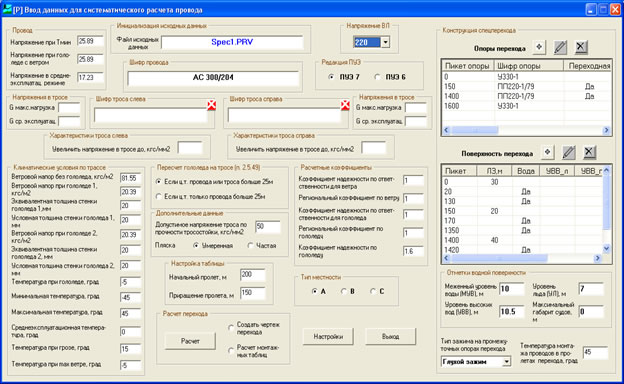Viewport: 624px width, 384px height.
Task: Click source file field Spec1.PRV
Action: (232, 42)
